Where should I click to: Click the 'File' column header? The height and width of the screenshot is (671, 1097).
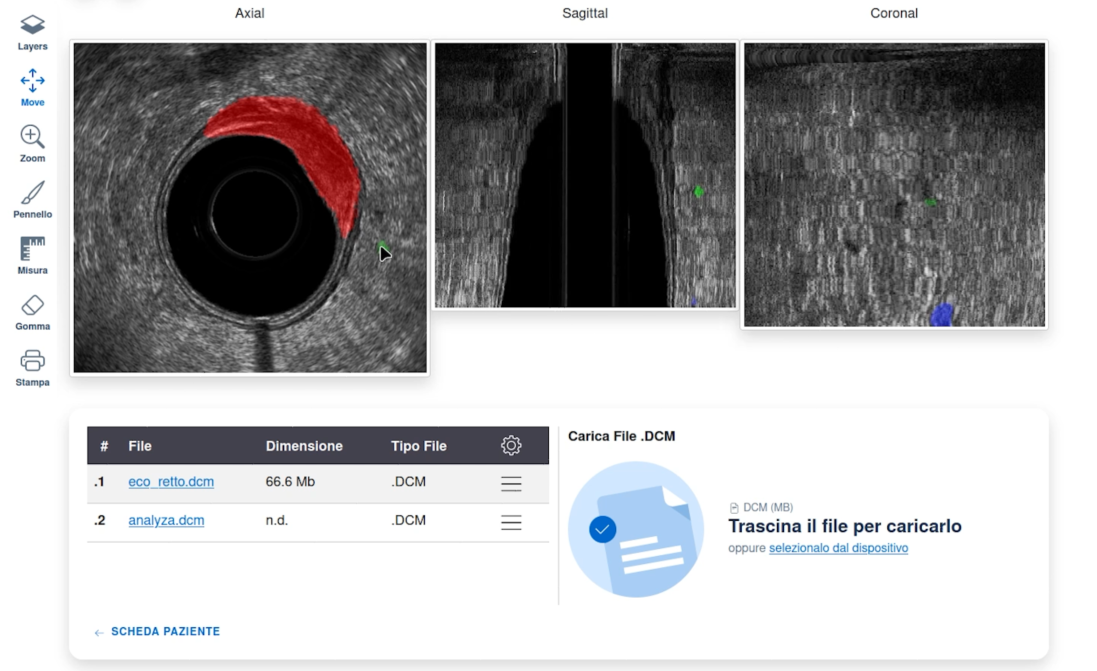(140, 446)
